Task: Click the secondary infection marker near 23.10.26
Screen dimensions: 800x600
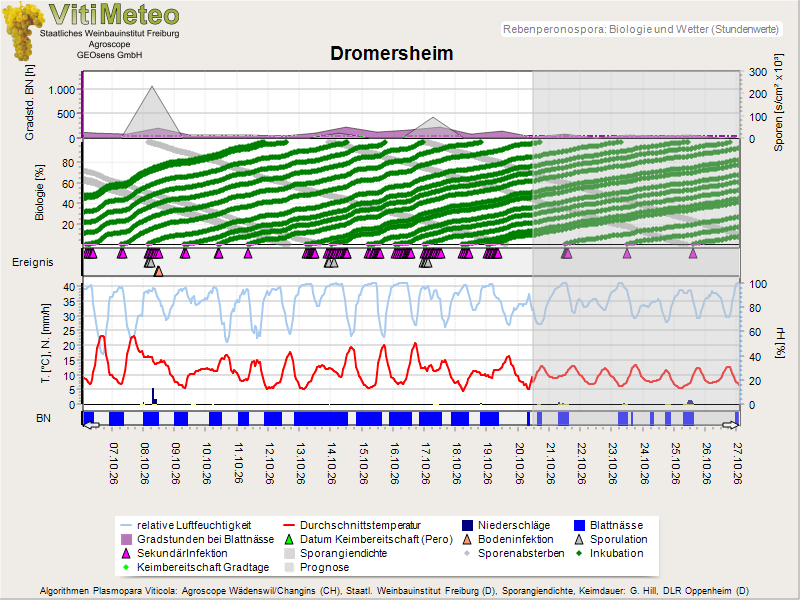Action: (627, 253)
